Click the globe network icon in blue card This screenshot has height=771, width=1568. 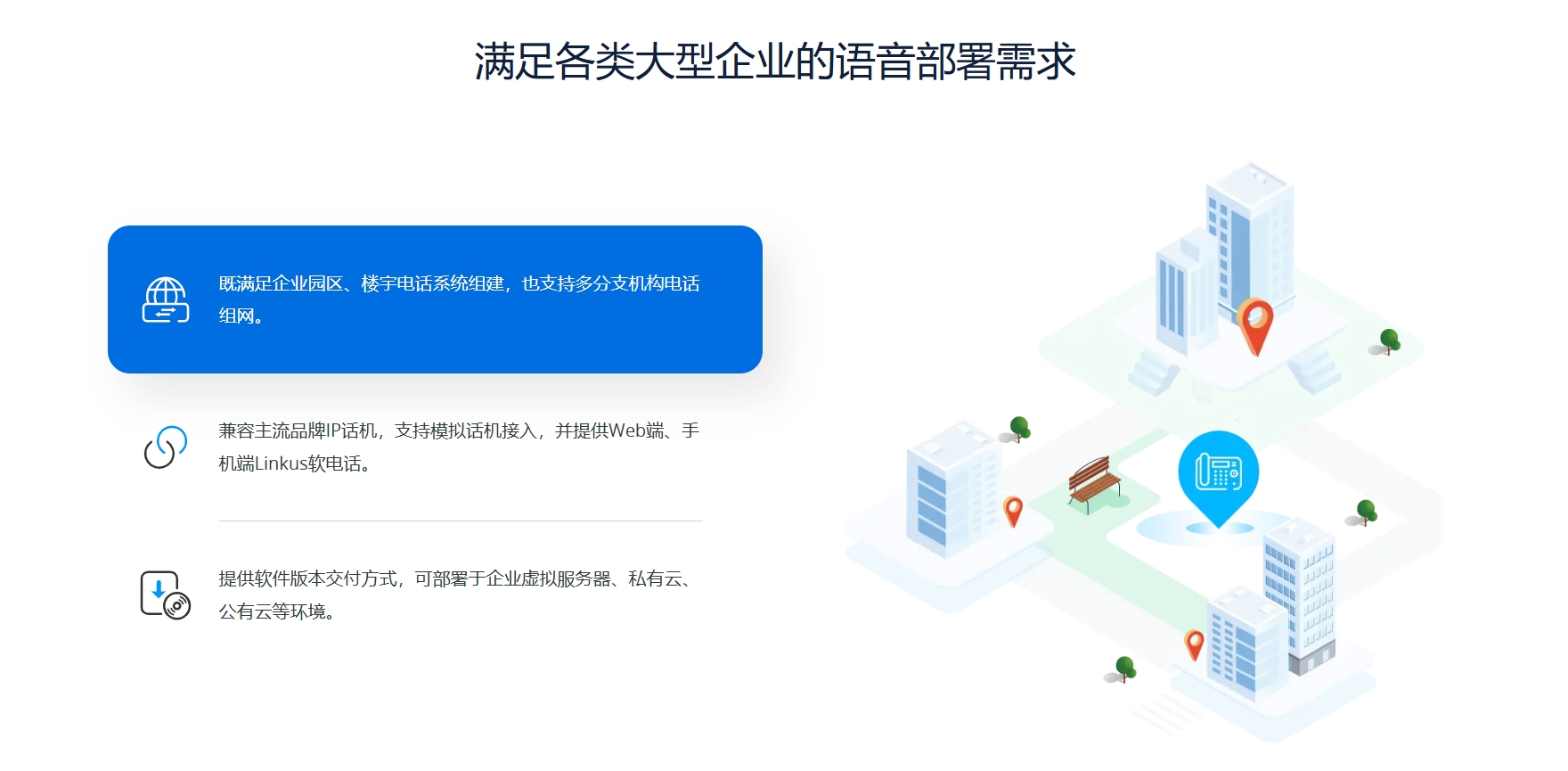(x=166, y=299)
